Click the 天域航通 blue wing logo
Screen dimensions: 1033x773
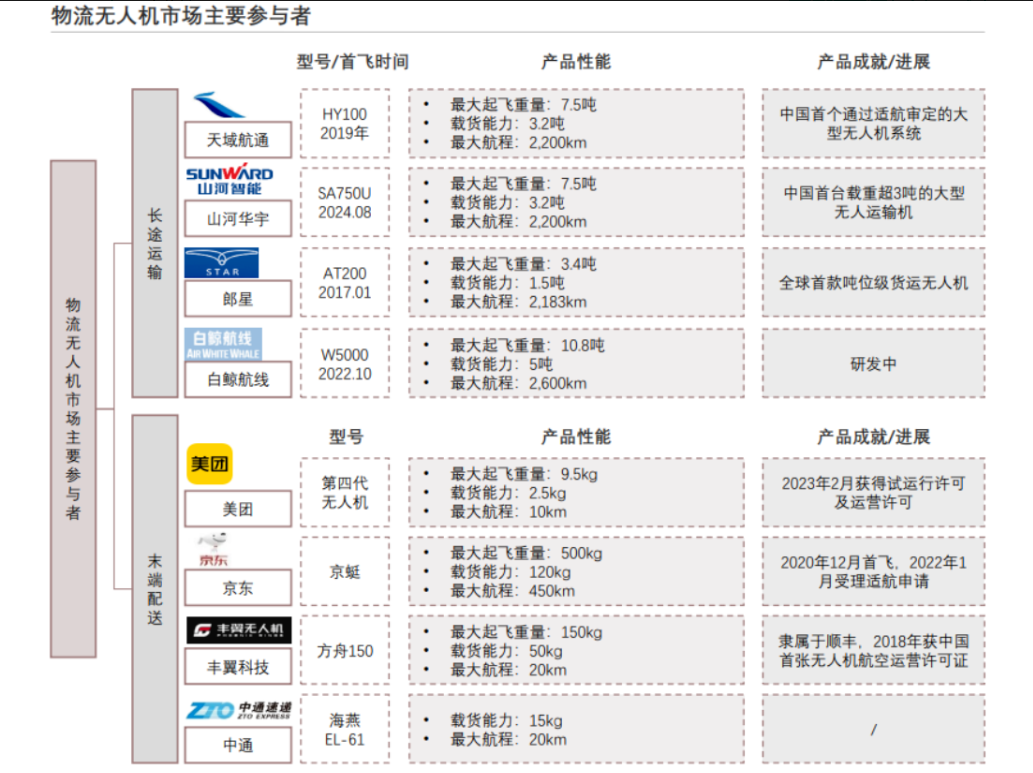(x=219, y=105)
